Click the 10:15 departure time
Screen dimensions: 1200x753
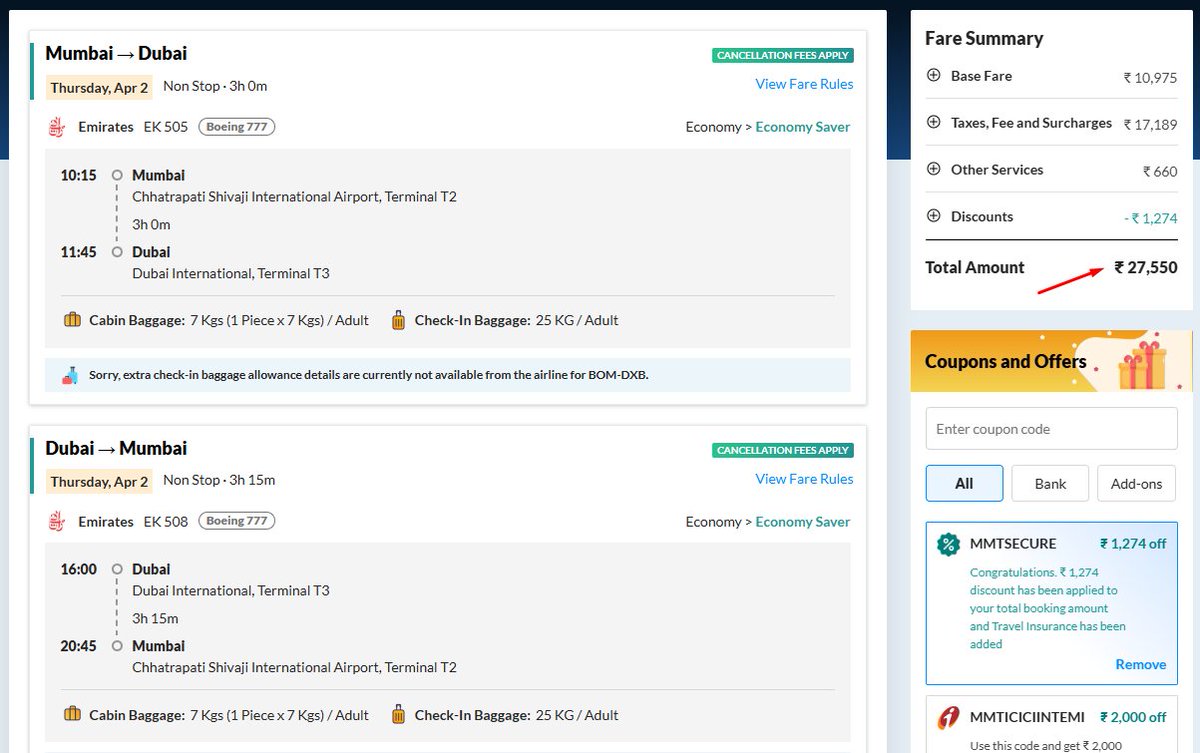[x=78, y=175]
